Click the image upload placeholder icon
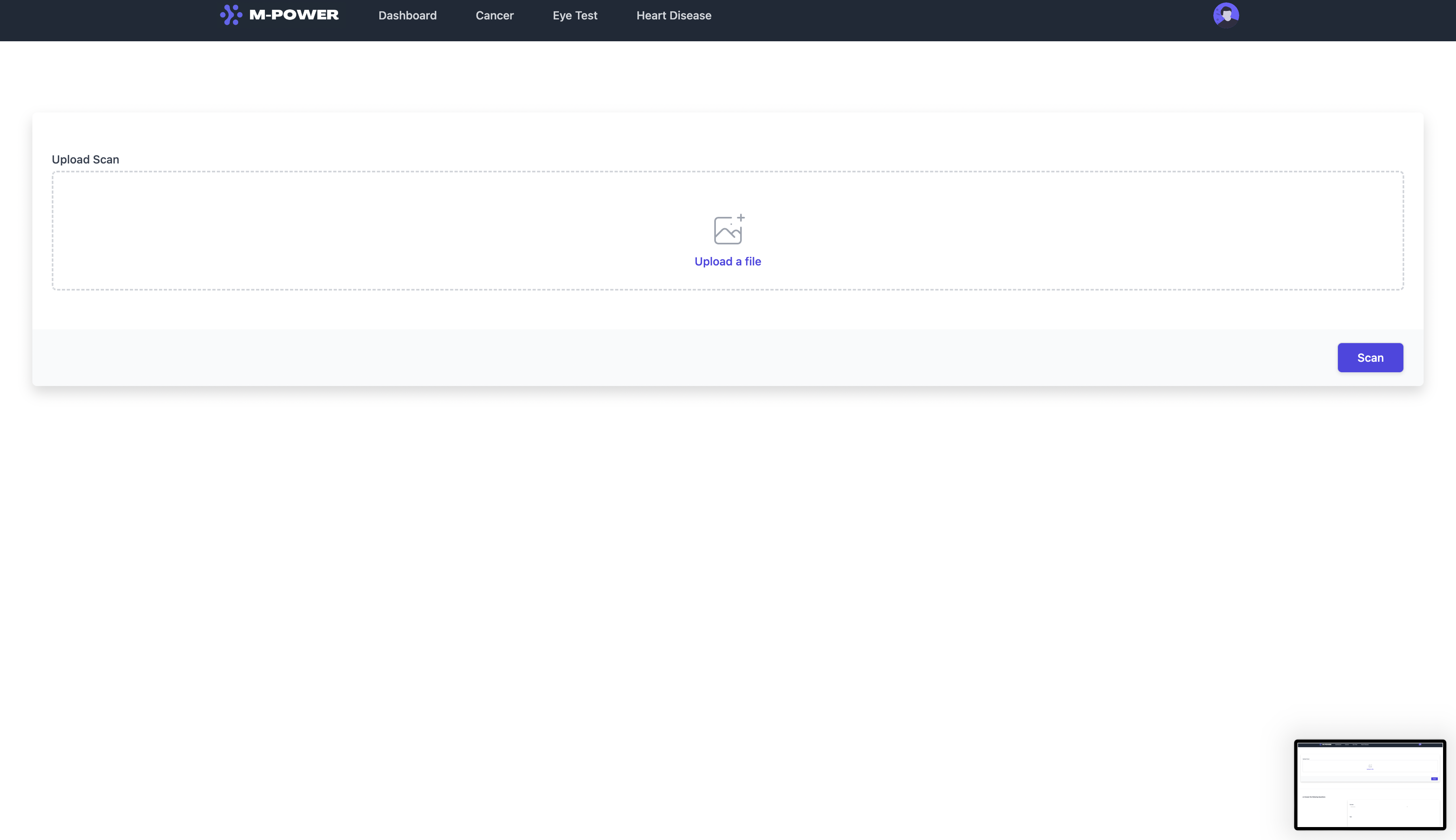 727,231
